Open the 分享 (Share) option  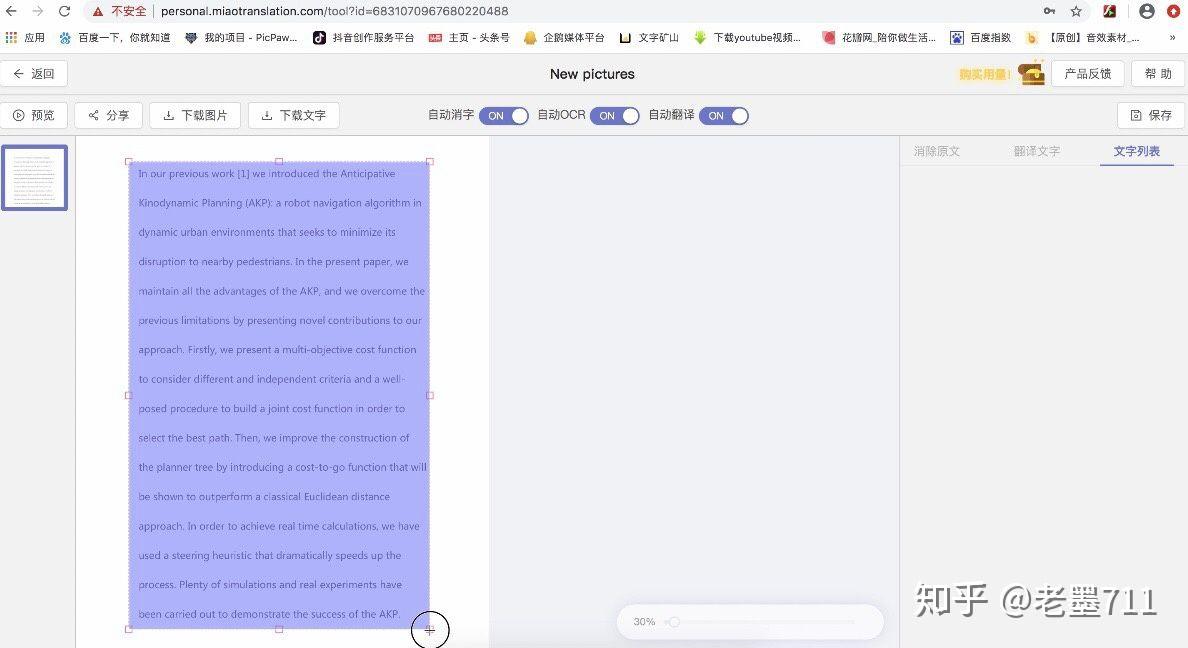[x=107, y=115]
